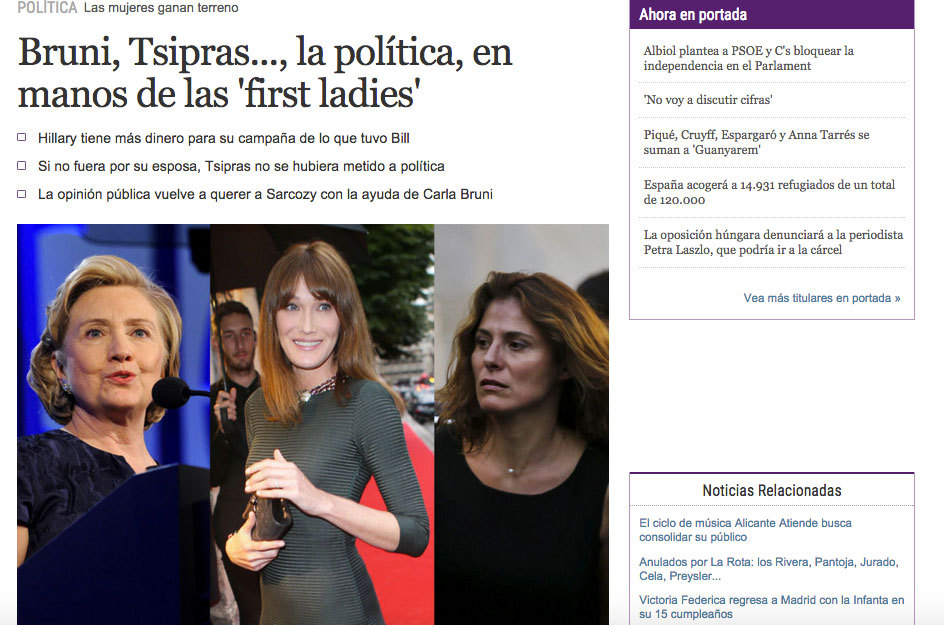Open 'Anulados por La Rota' related story
944x625 pixels.
tap(769, 568)
